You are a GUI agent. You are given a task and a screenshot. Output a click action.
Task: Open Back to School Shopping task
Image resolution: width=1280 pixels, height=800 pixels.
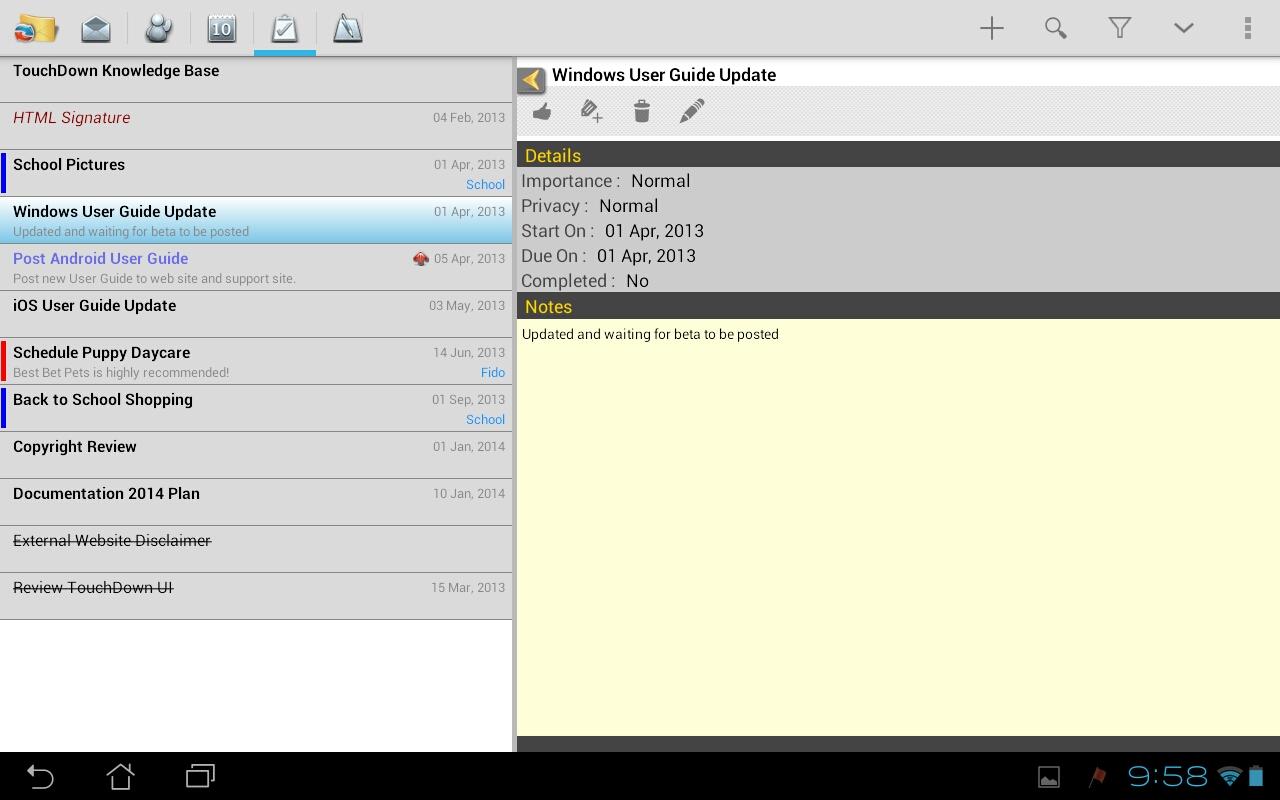click(256, 408)
